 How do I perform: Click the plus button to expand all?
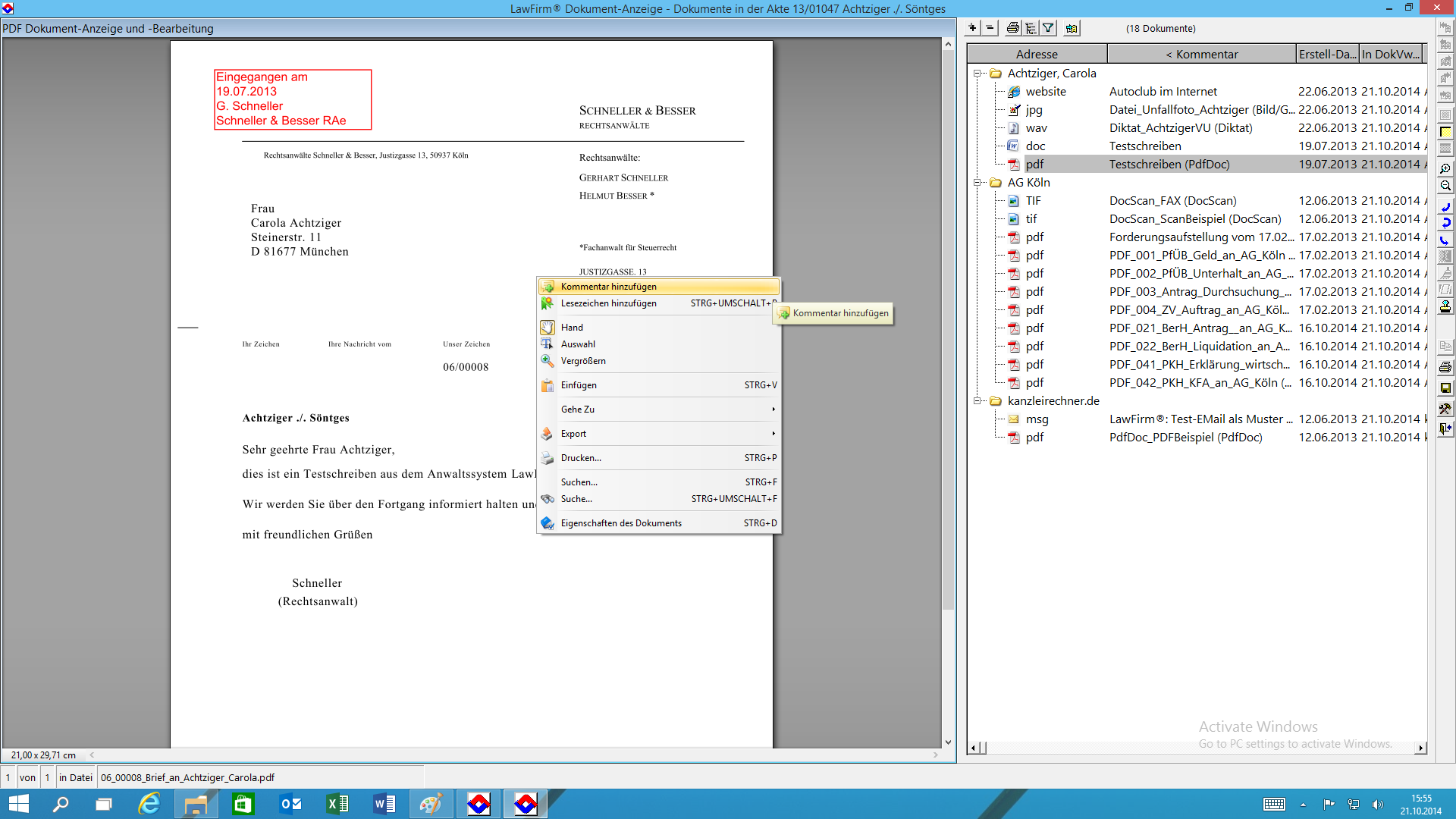pos(972,28)
